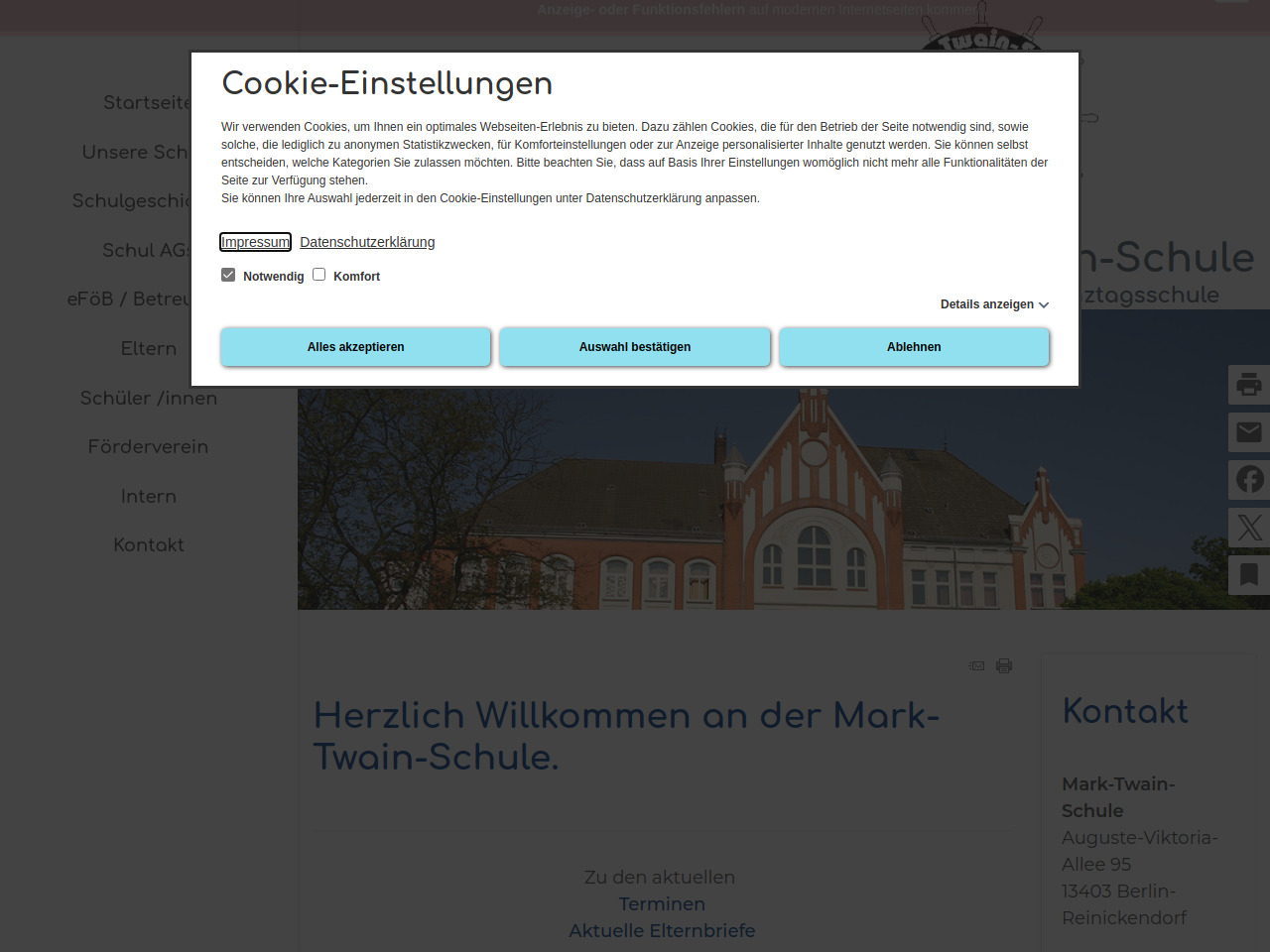The image size is (1270, 952).
Task: Reject cookies with Ablehnen button
Action: 914,347
